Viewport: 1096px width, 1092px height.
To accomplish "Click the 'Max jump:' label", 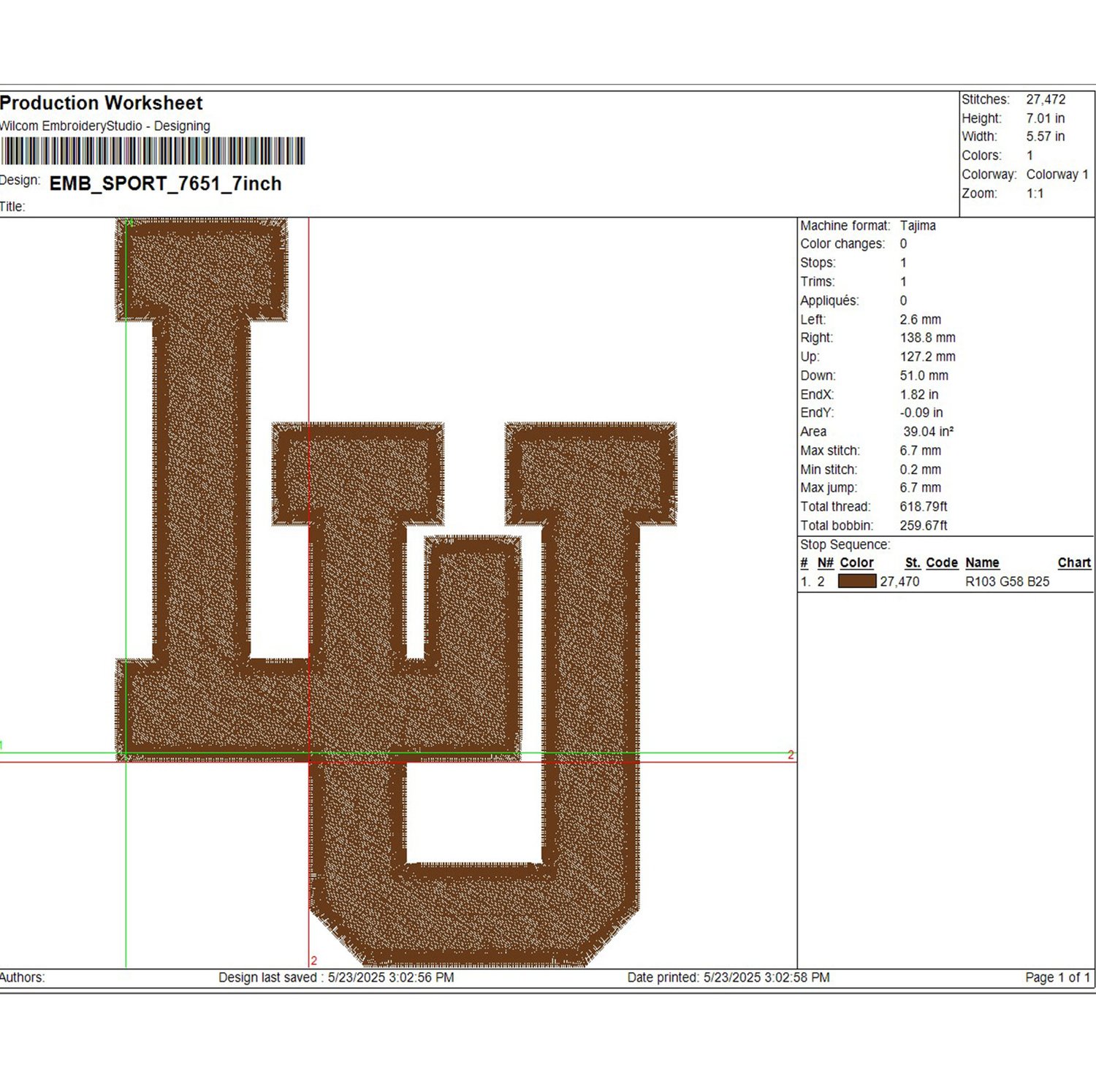I will [x=829, y=489].
